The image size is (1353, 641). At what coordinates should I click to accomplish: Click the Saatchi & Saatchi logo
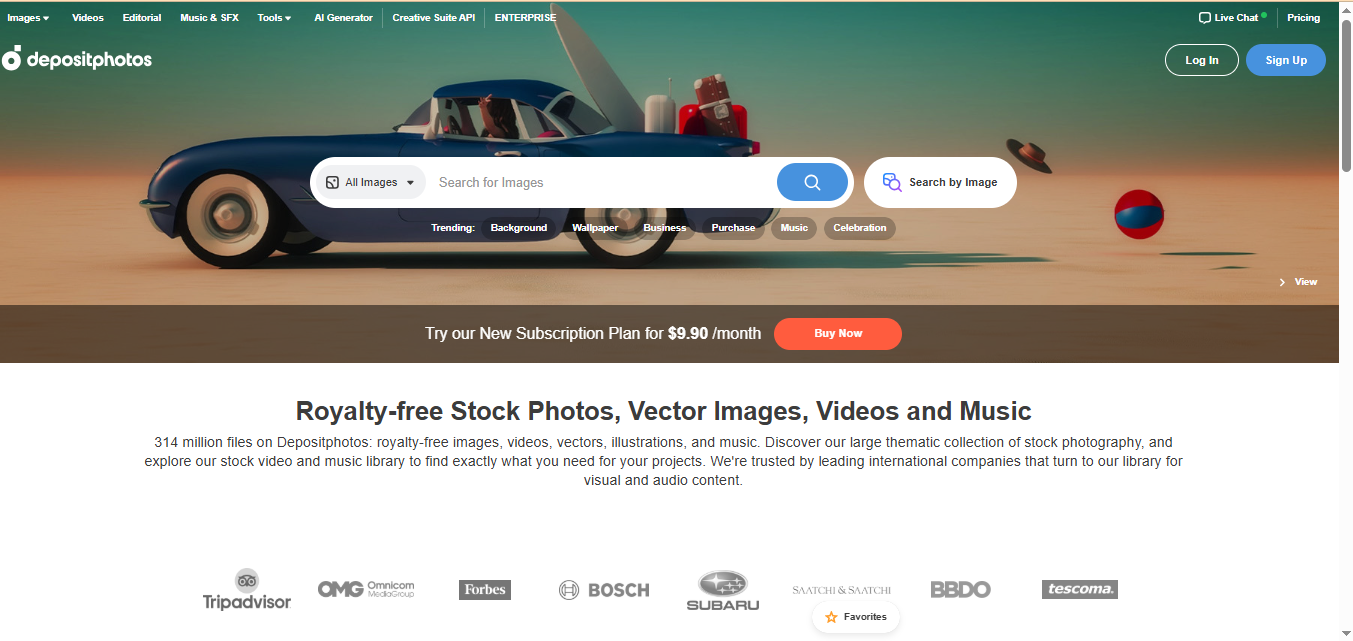point(841,590)
